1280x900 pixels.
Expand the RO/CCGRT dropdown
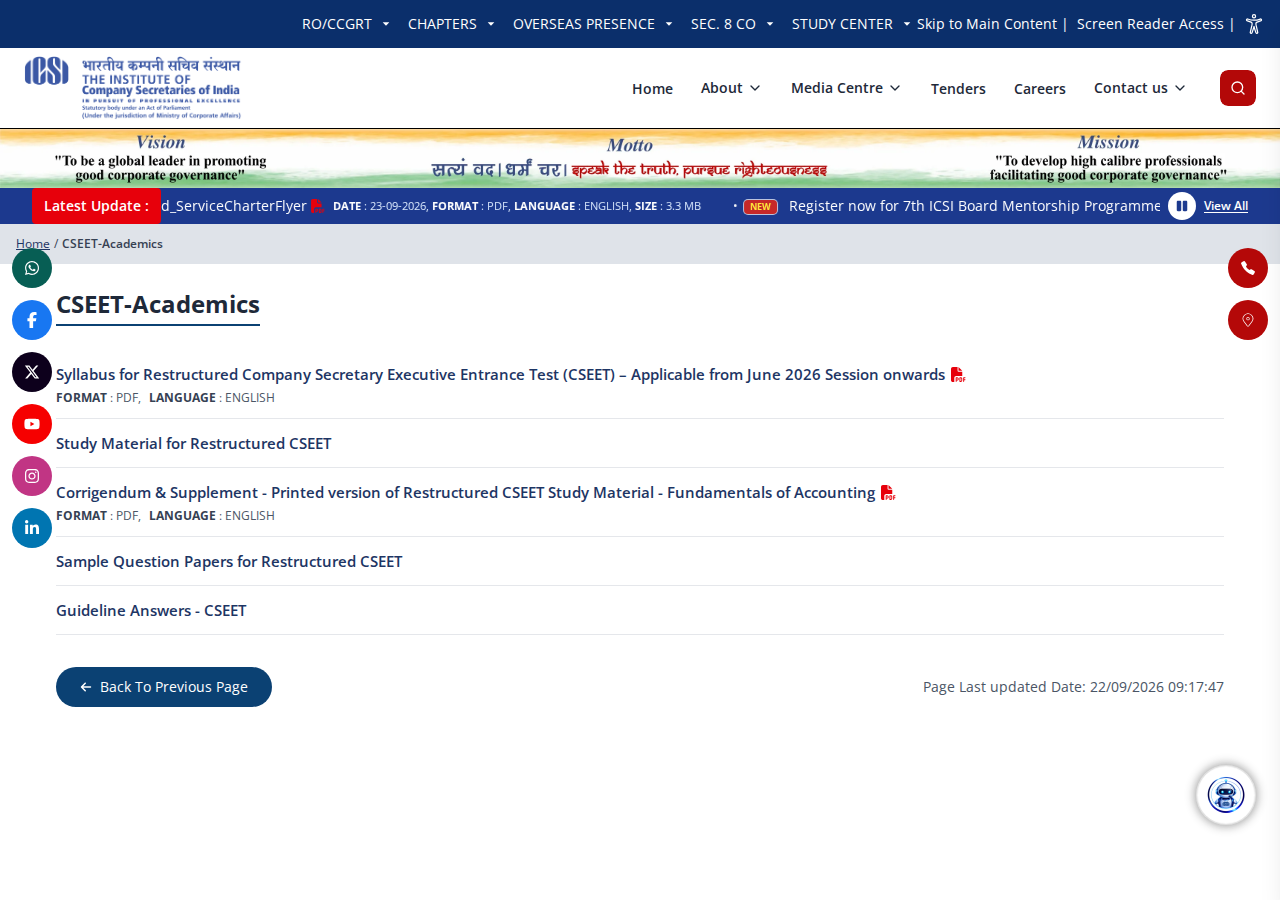(x=346, y=24)
